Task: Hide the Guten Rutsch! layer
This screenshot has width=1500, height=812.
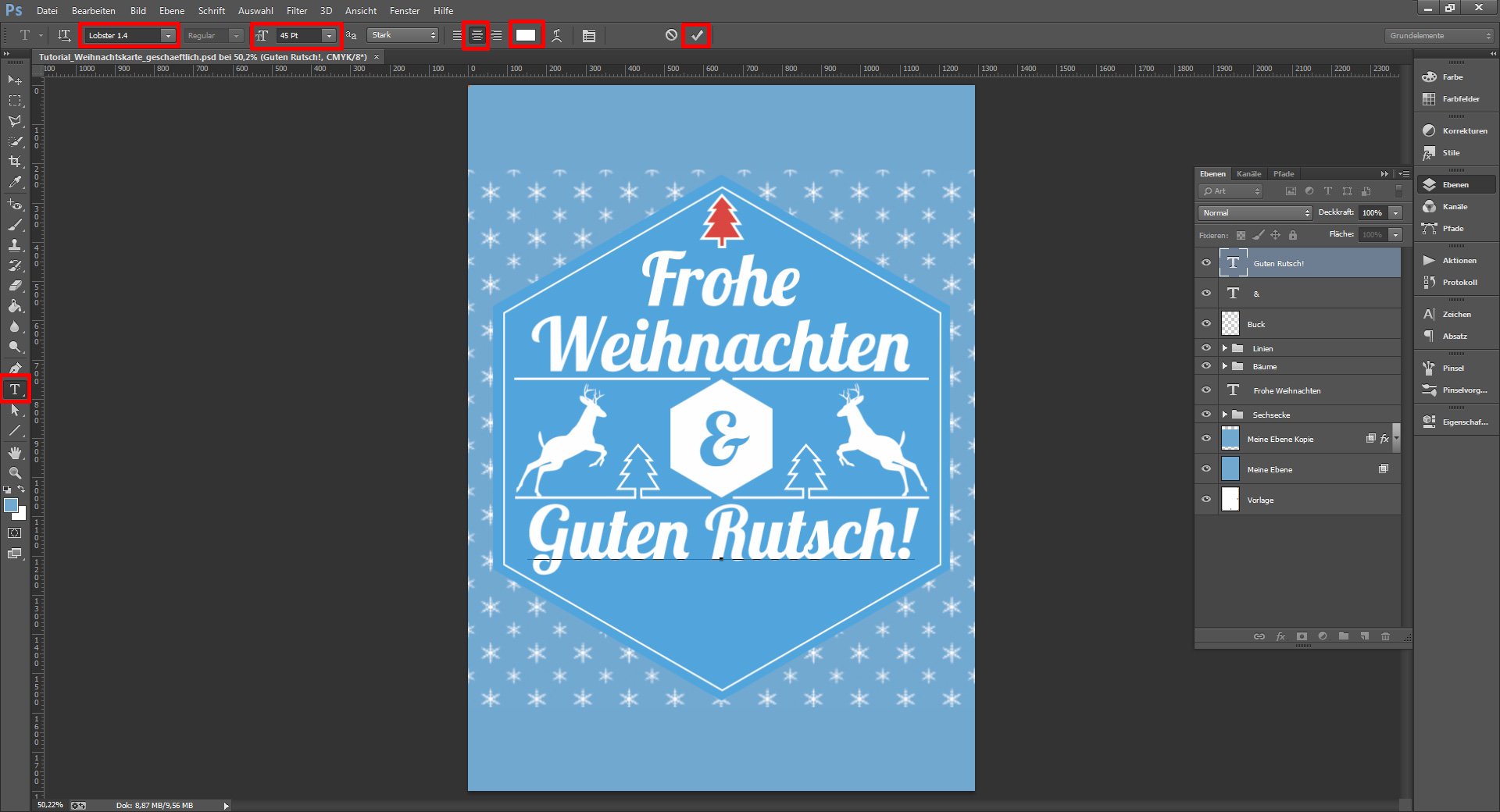Action: pos(1205,262)
